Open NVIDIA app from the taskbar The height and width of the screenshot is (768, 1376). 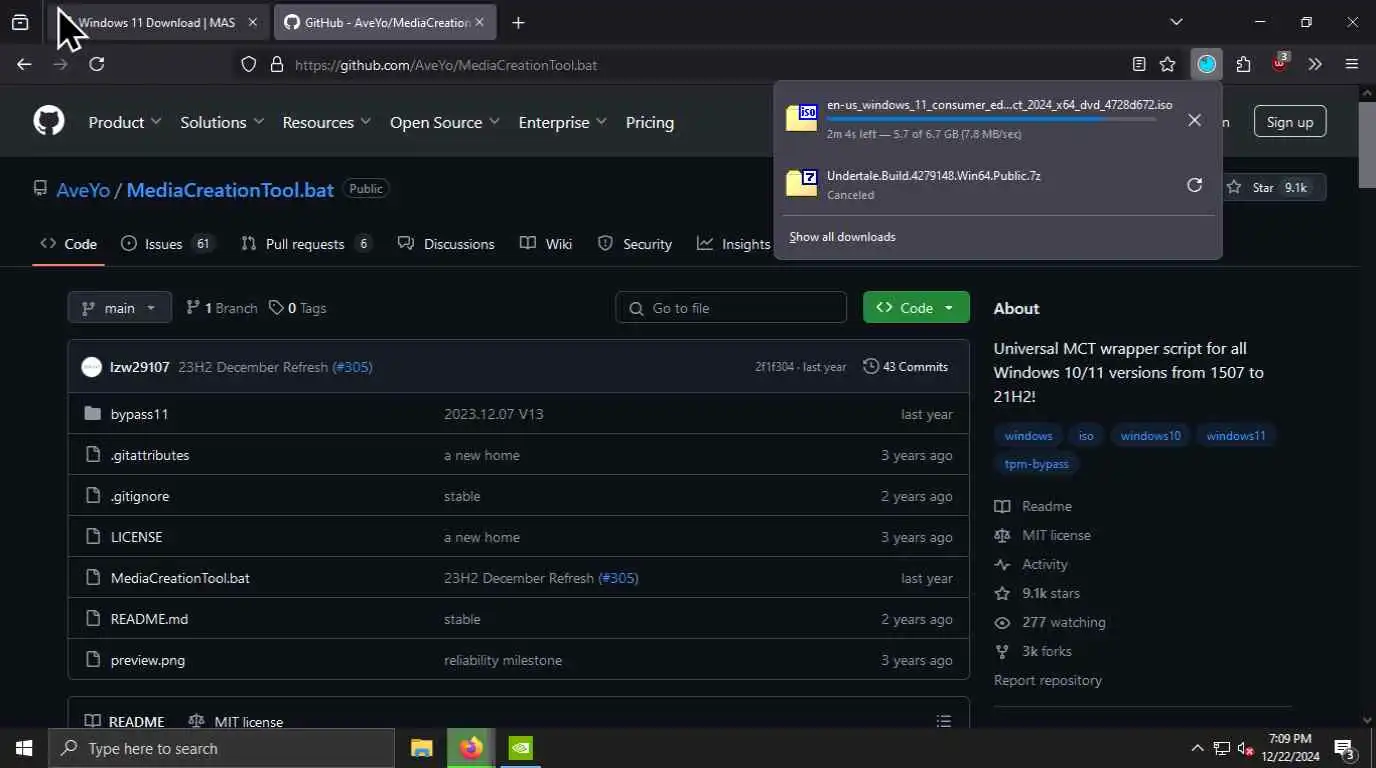tap(521, 748)
